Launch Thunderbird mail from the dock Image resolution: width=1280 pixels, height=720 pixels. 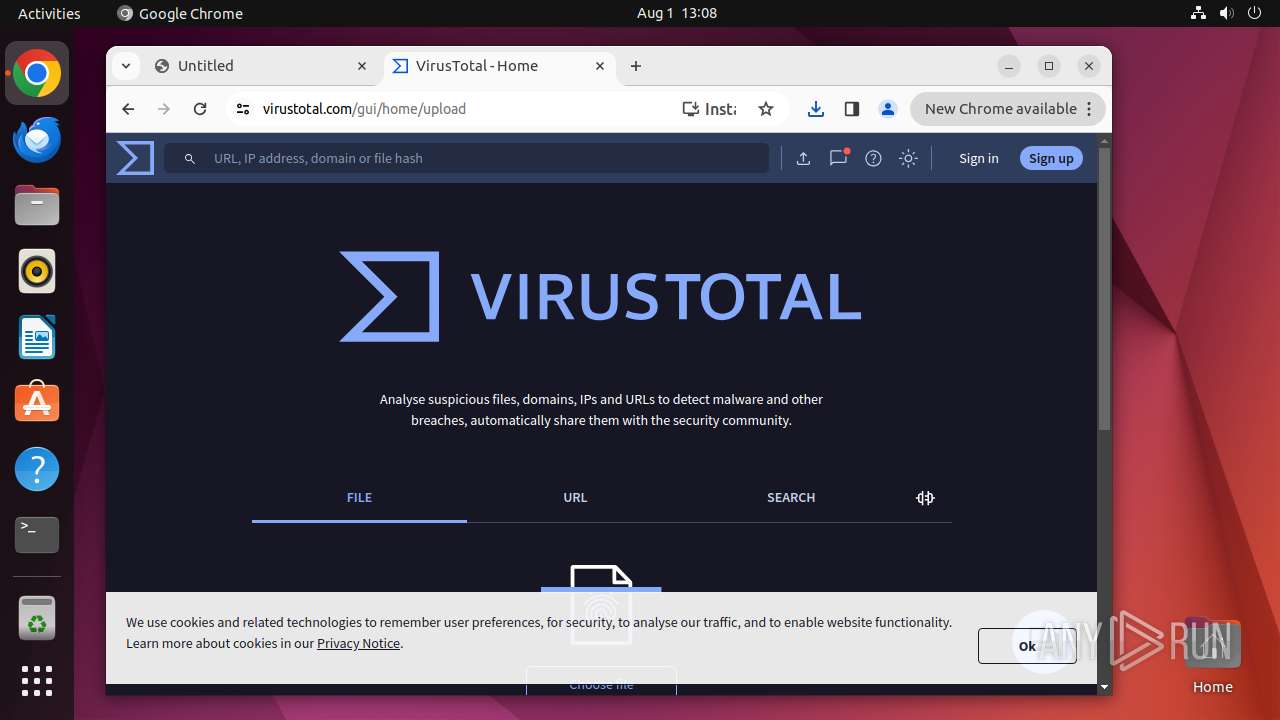tap(37, 139)
